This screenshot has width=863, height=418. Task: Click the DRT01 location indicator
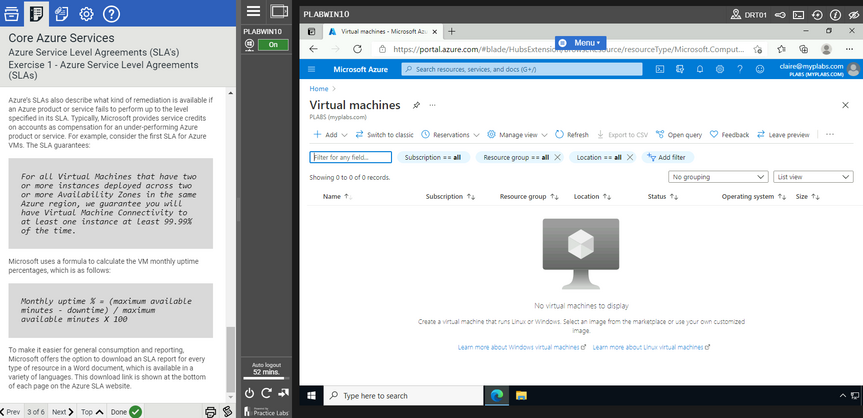[749, 15]
